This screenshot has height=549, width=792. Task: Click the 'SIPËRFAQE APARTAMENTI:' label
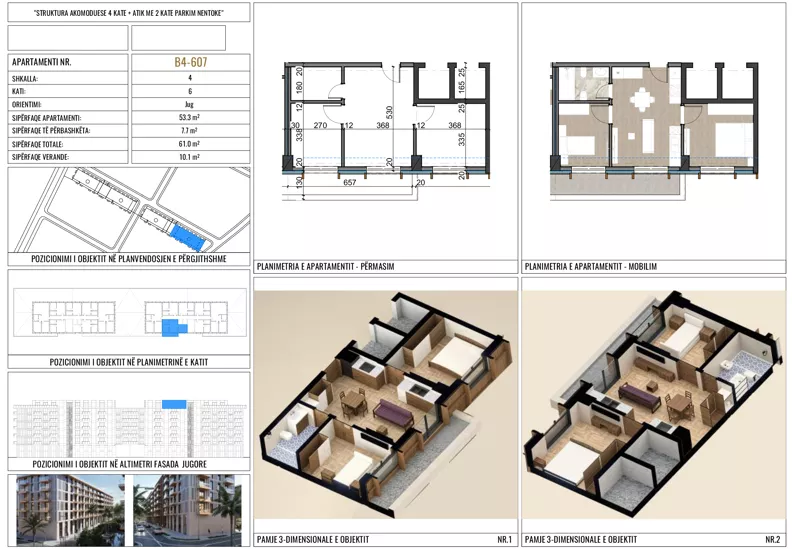click(46, 118)
